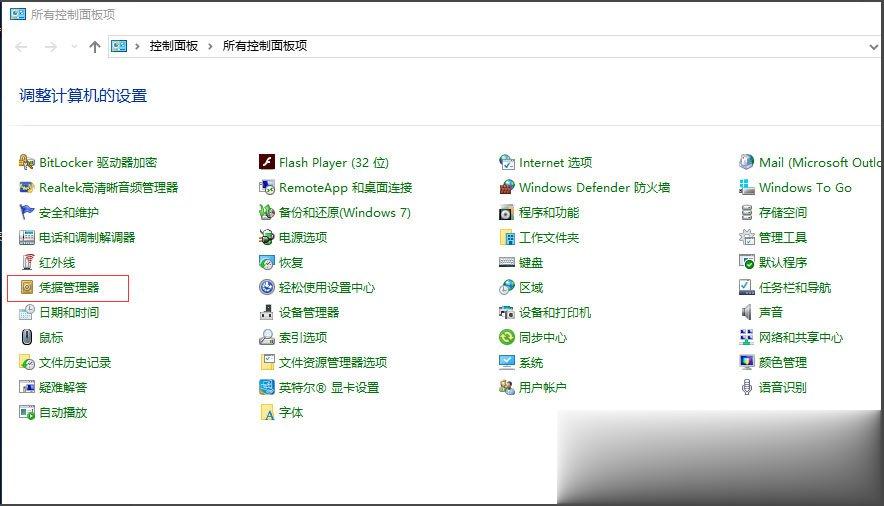
Task: Open the 恢复 icon
Action: [x=267, y=262]
